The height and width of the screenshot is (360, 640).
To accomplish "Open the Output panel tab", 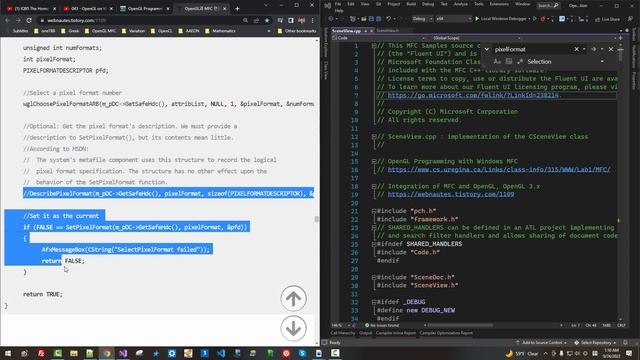I will coord(365,333).
